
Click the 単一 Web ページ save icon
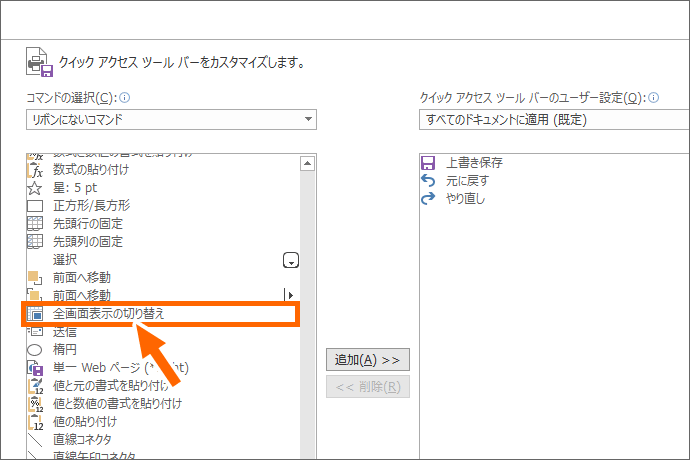[x=35, y=368]
